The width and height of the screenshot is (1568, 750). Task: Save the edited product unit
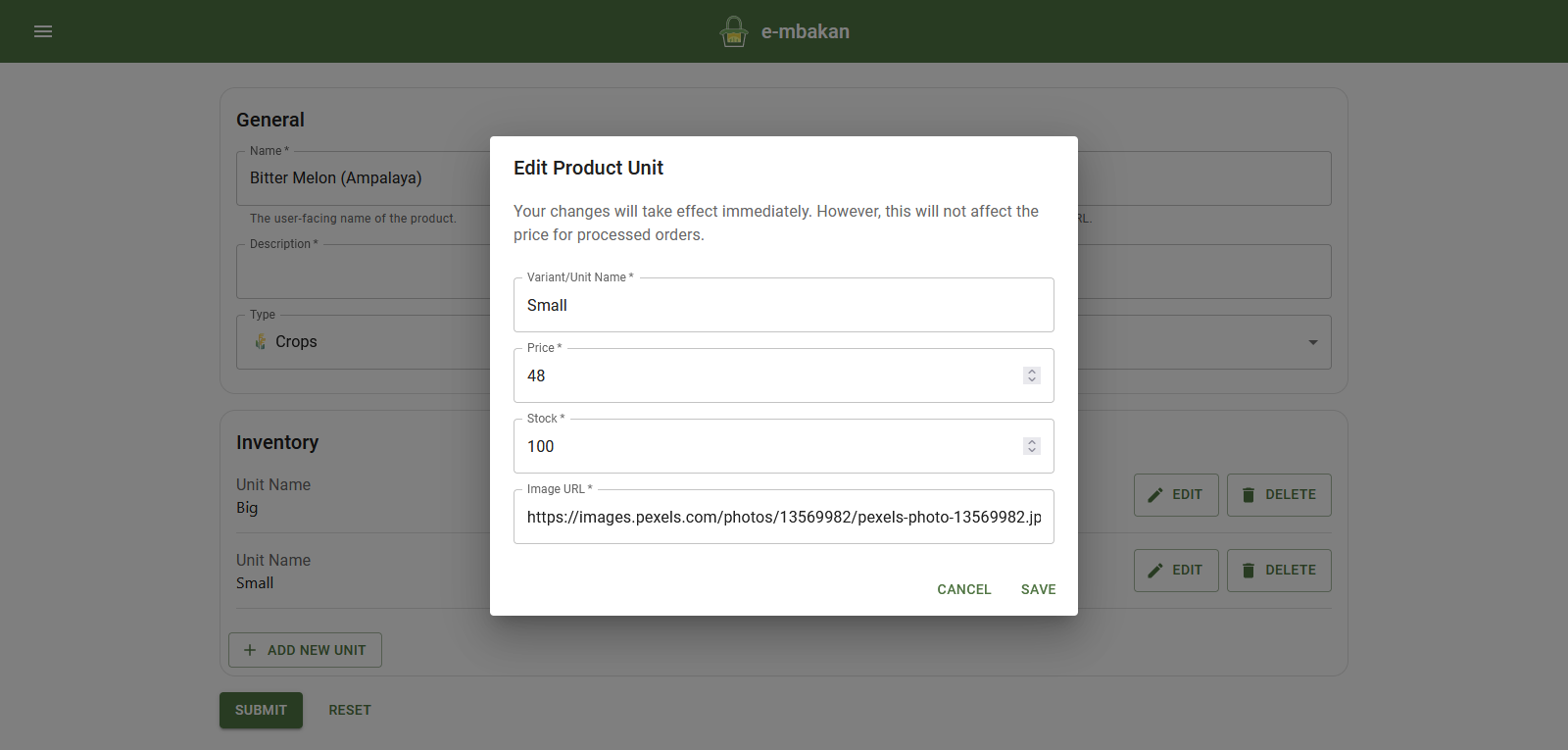[1038, 589]
